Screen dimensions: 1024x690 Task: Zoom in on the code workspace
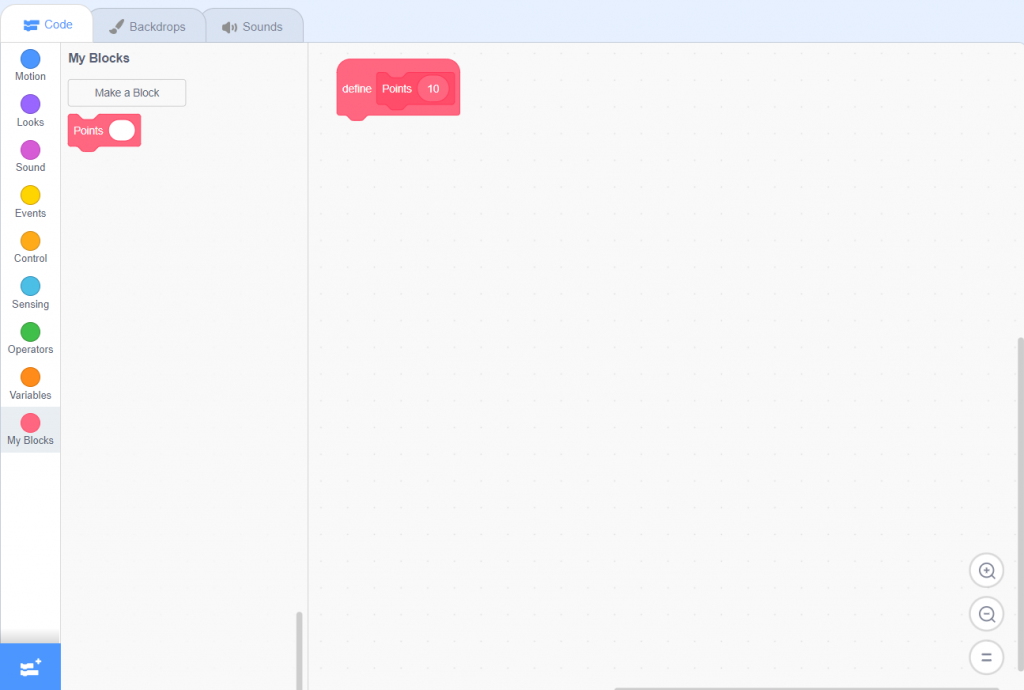[x=986, y=570]
